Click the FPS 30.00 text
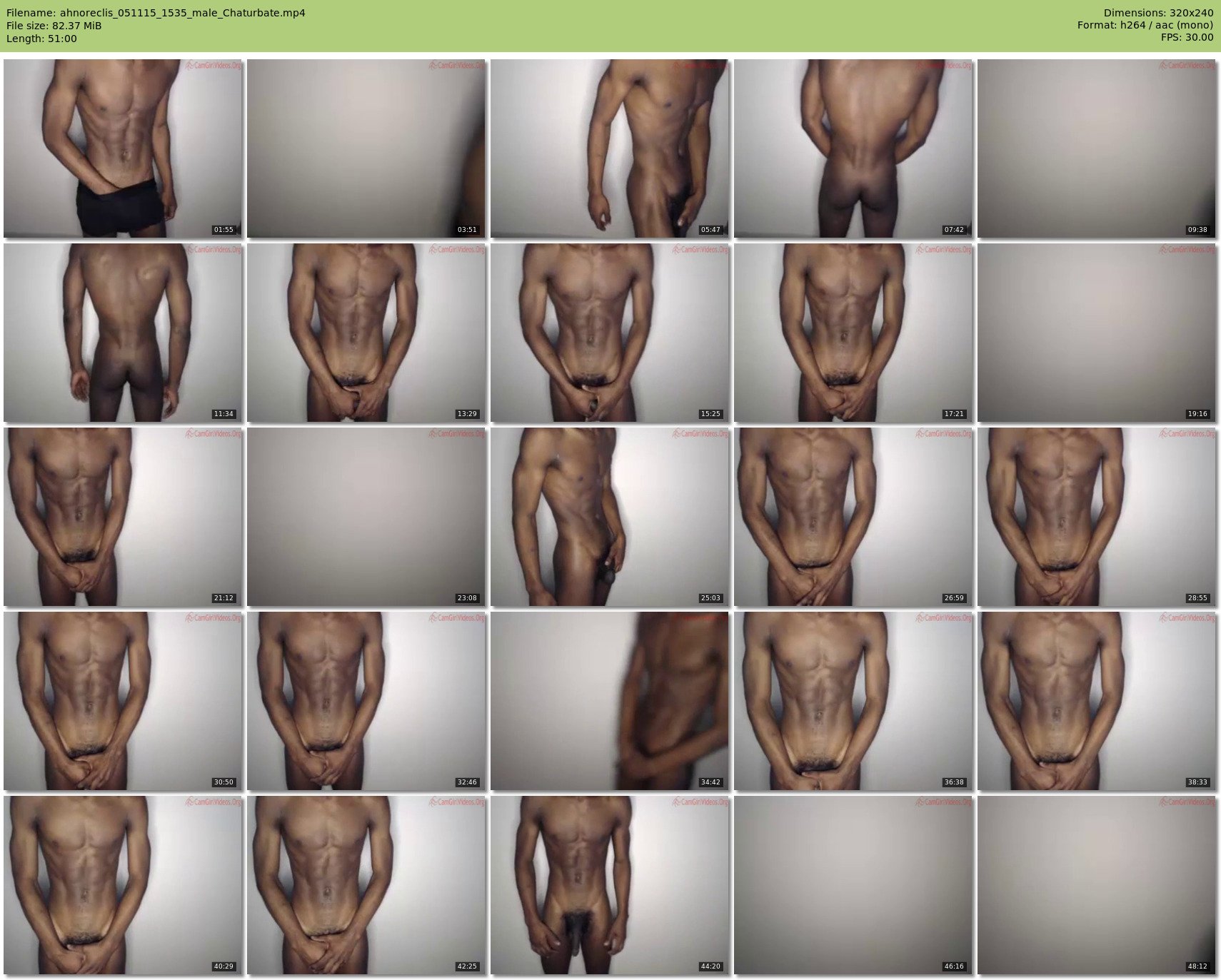 point(1187,37)
